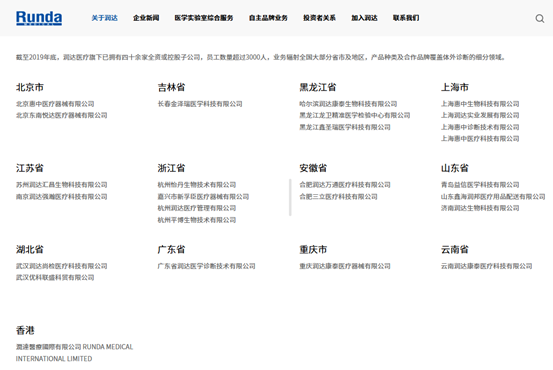
Task: Click 苏州润达汇昌生物科技有限公司
Action: [x=61, y=185]
